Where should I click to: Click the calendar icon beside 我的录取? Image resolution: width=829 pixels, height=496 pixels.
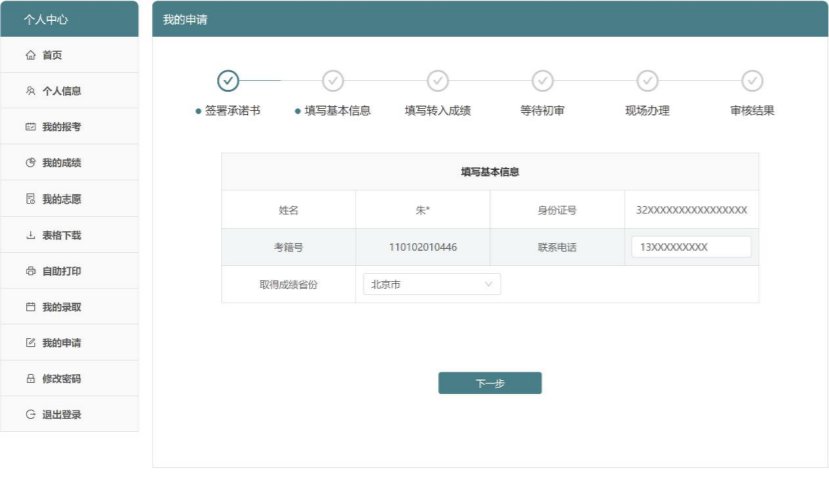click(30, 307)
